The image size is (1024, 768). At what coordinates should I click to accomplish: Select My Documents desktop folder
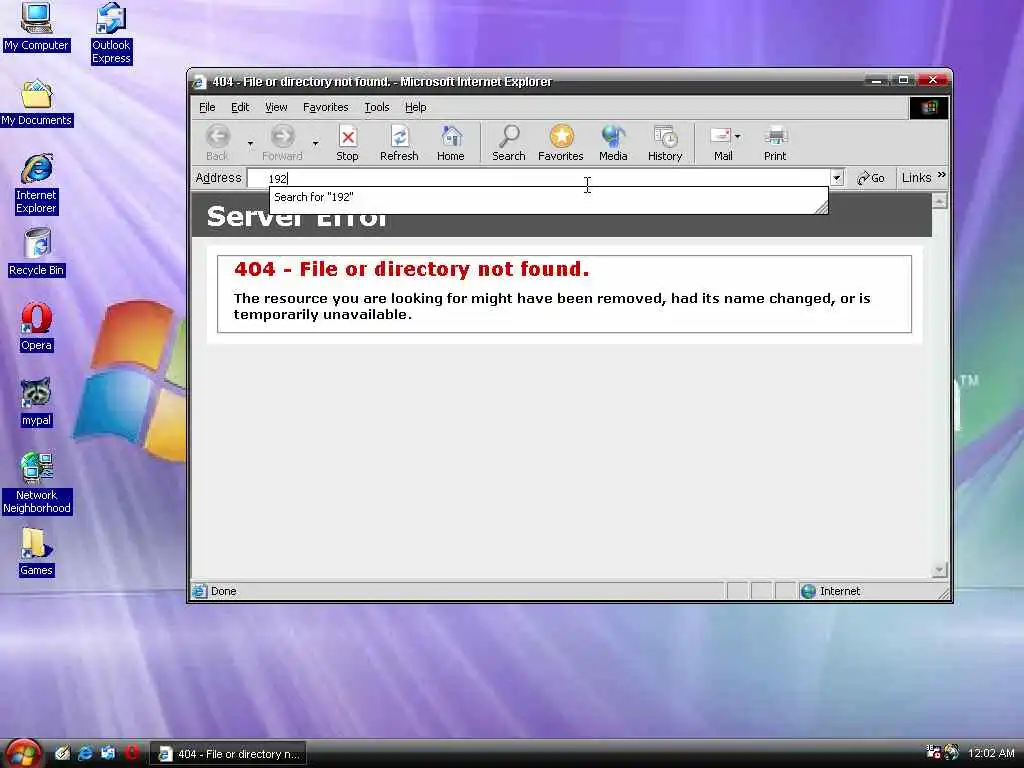point(37,103)
